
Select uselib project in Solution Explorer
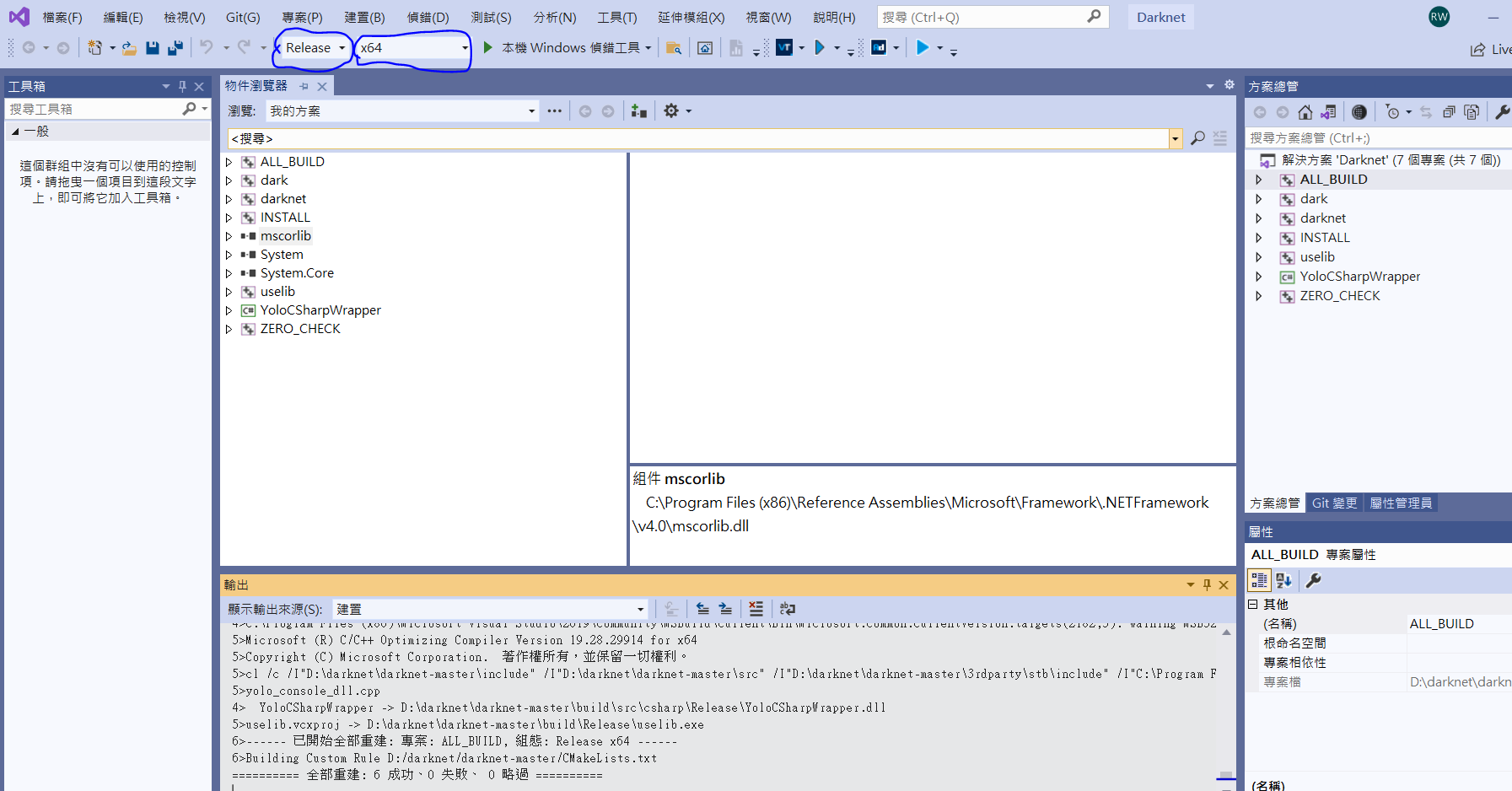coord(1317,257)
